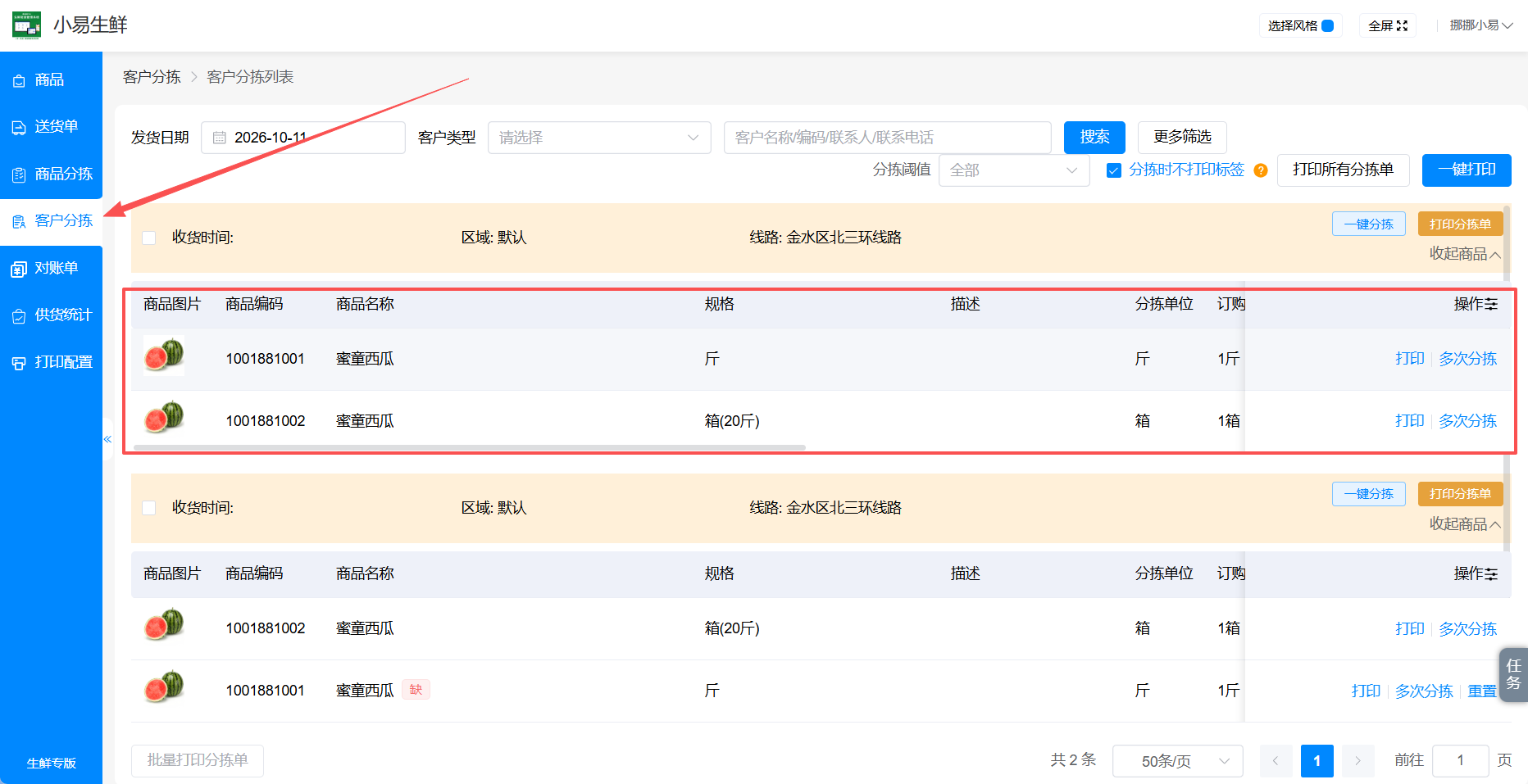Click the 供货统计 sidebar icon
Image resolution: width=1528 pixels, height=784 pixels.
[x=19, y=315]
